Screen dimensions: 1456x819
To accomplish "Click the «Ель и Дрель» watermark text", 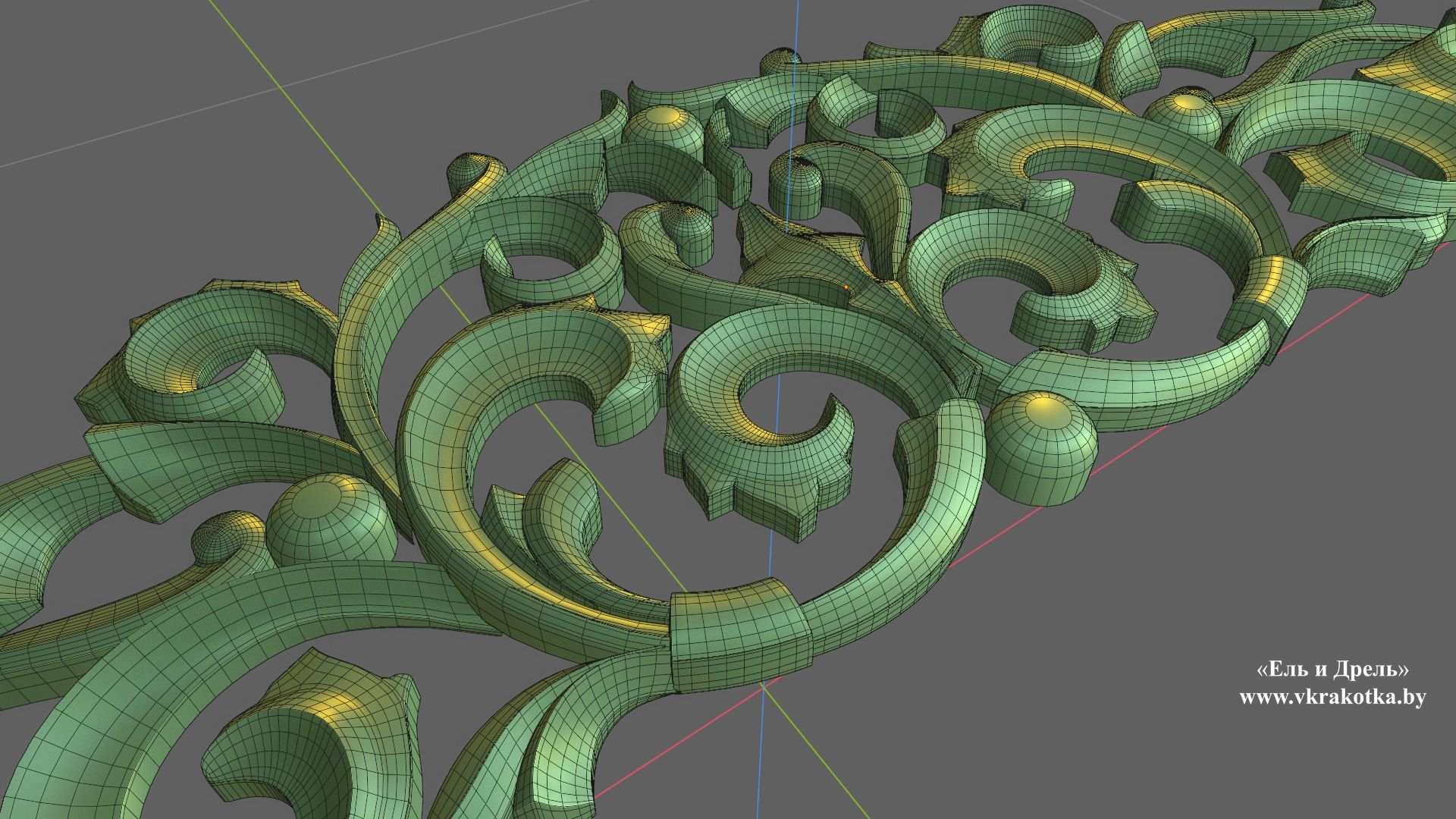I will pyautogui.click(x=1332, y=670).
